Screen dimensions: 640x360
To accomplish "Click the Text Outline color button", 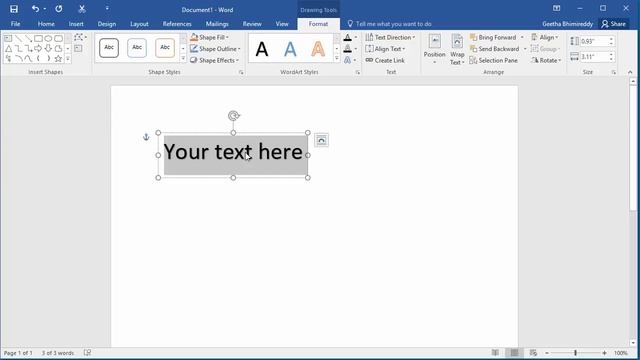I will point(347,49).
